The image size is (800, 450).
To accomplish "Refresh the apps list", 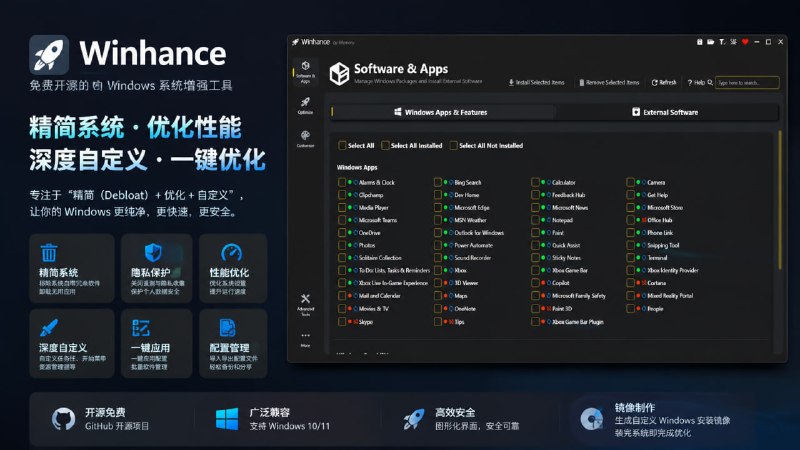I will (x=664, y=82).
